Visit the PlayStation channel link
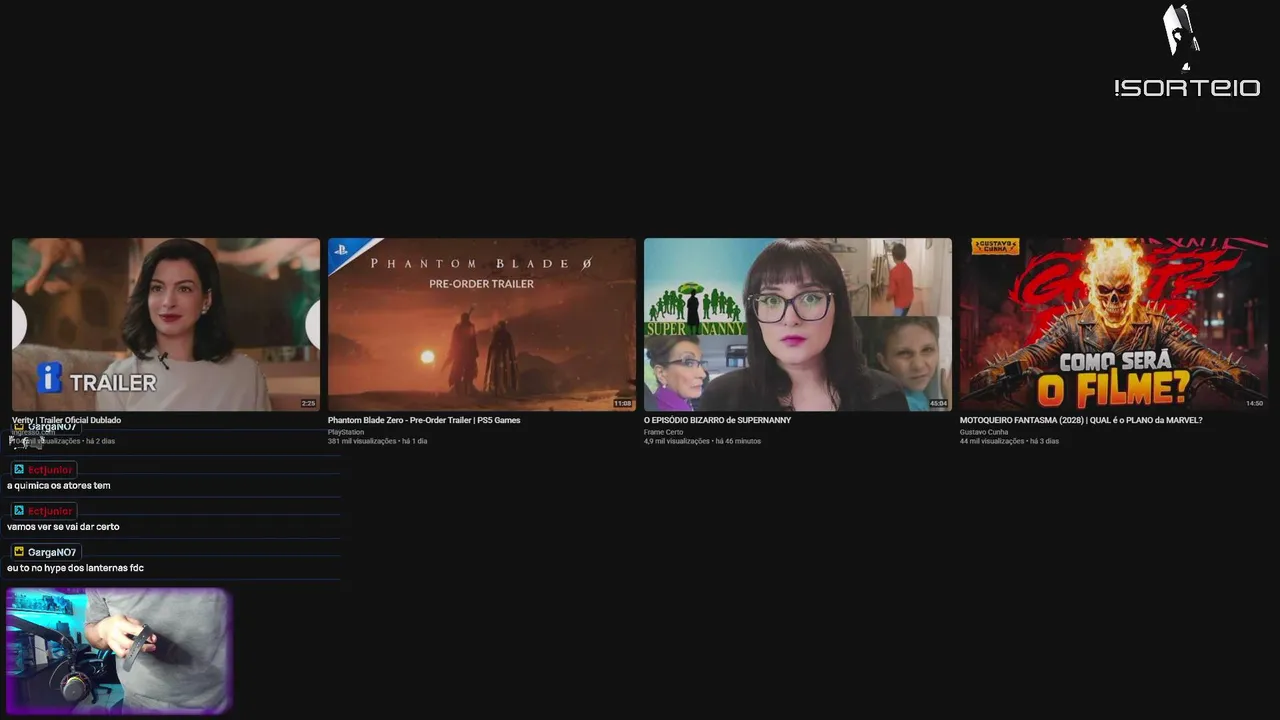 pos(346,432)
